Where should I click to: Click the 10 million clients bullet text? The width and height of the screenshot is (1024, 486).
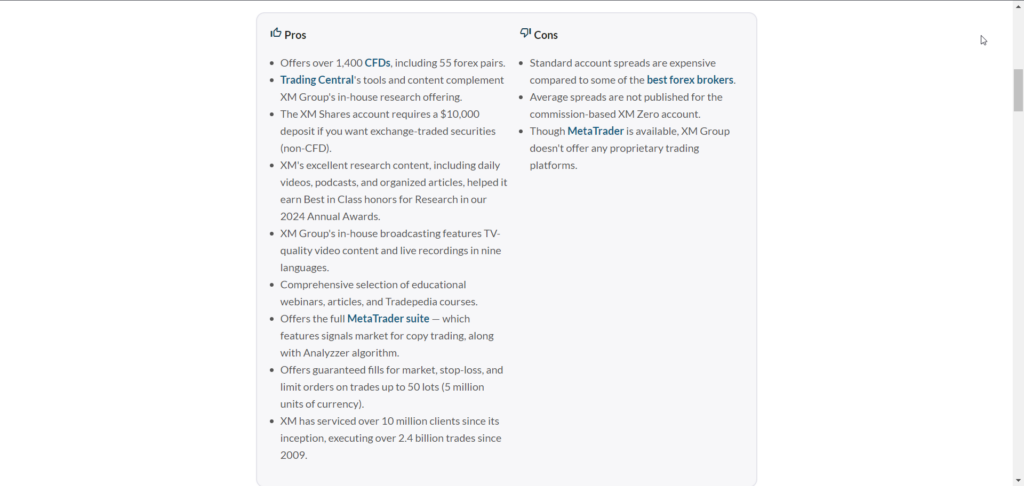click(x=391, y=438)
